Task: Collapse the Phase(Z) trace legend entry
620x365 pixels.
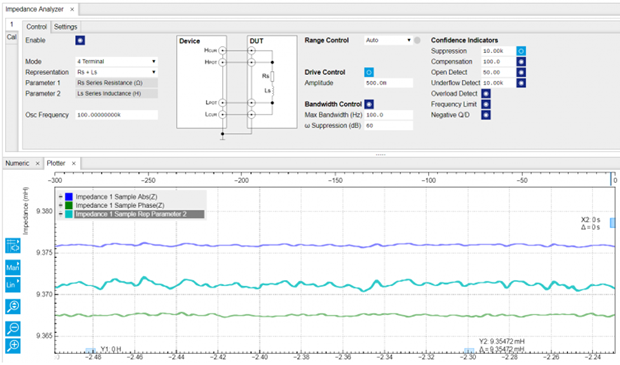Action: pyautogui.click(x=60, y=205)
